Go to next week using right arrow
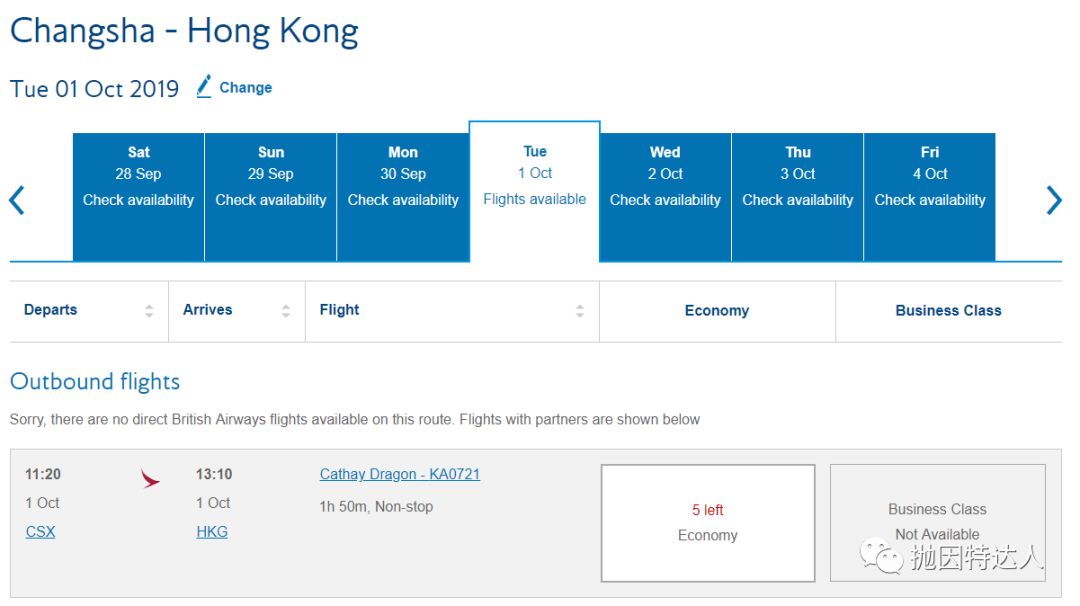The image size is (1080, 606). coord(1053,200)
